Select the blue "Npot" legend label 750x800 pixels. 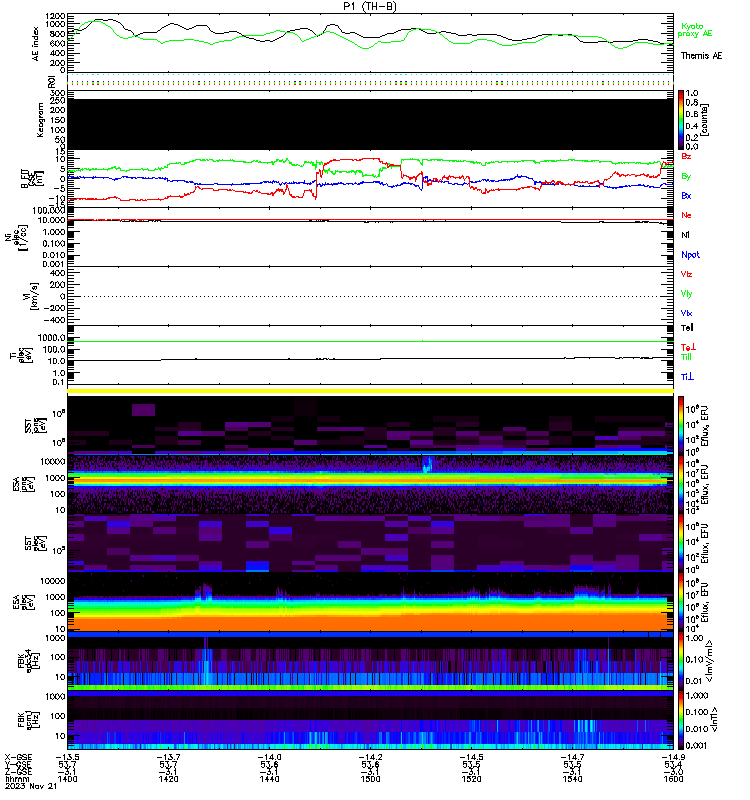click(690, 255)
